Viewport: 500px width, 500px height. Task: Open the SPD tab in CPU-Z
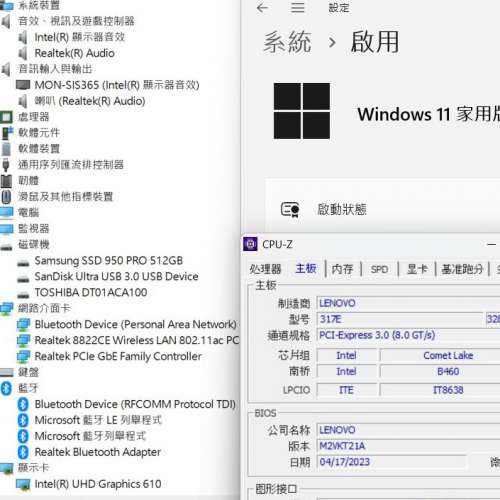[x=379, y=269]
